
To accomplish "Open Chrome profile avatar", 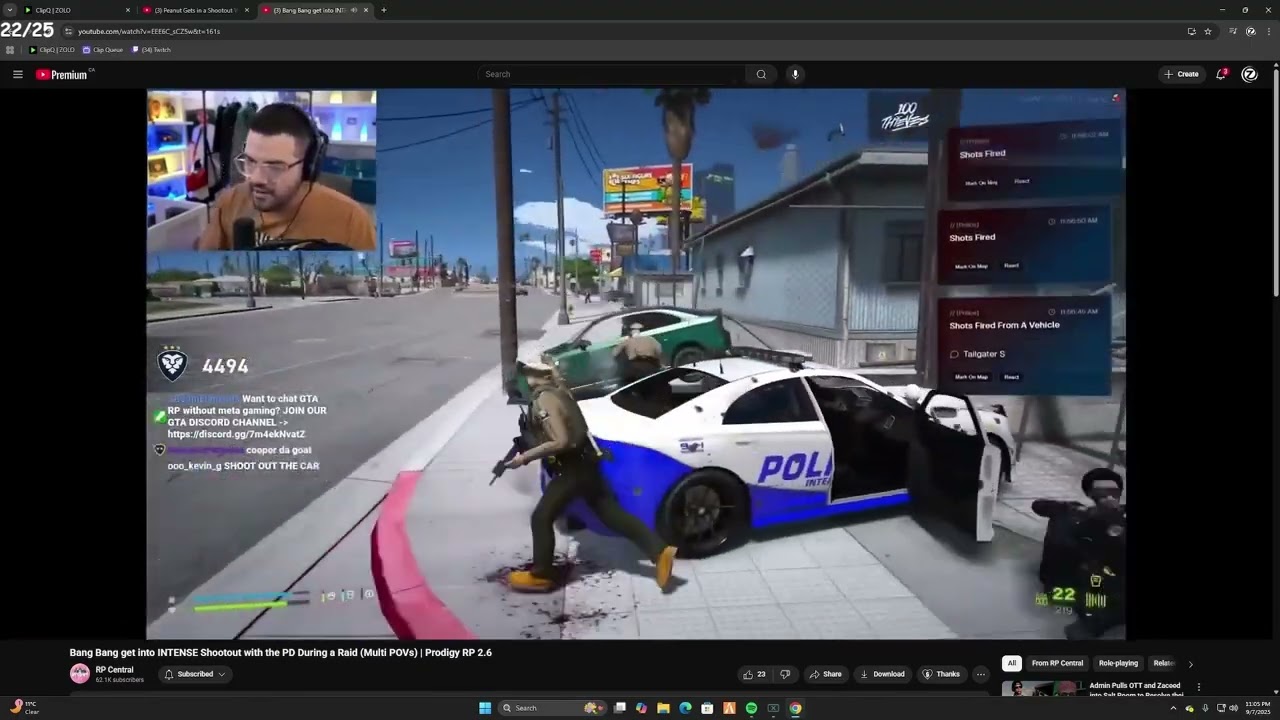I will coord(1250,31).
